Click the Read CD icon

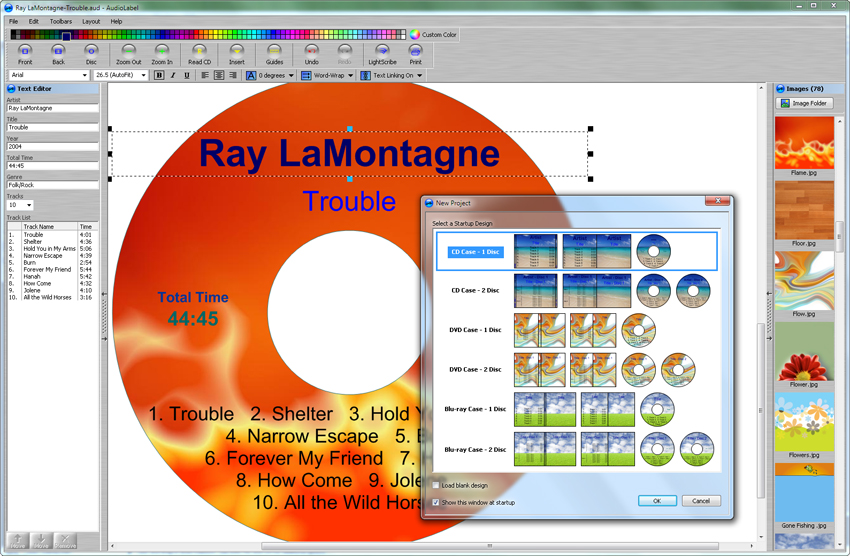pyautogui.click(x=199, y=52)
